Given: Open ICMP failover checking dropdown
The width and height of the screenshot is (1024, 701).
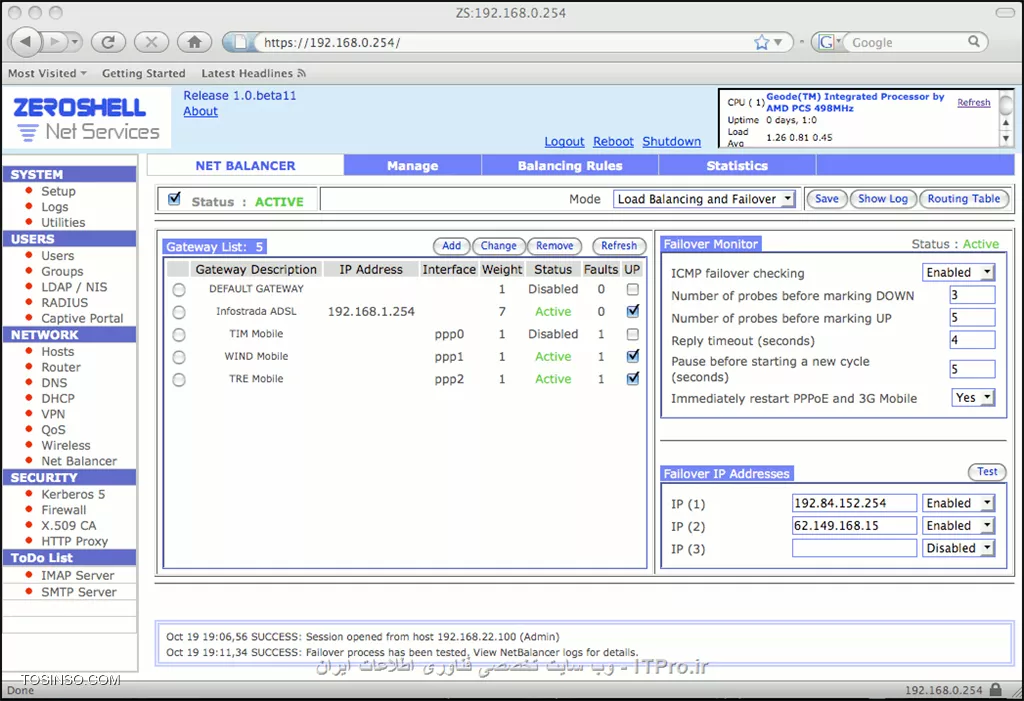Looking at the screenshot, I should pos(958,272).
